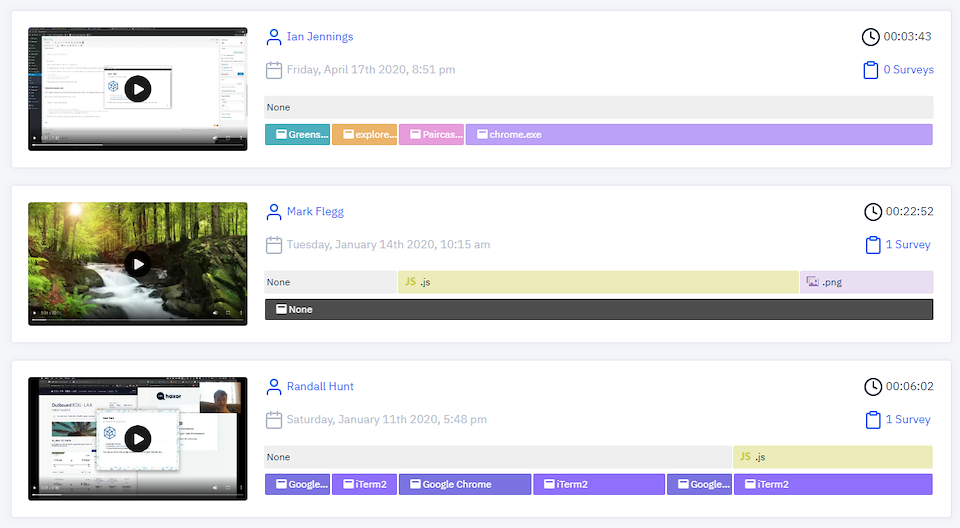Select gray None file segment in Mark Flegg card
Viewport: 960px width, 528px height.
pyautogui.click(x=331, y=282)
